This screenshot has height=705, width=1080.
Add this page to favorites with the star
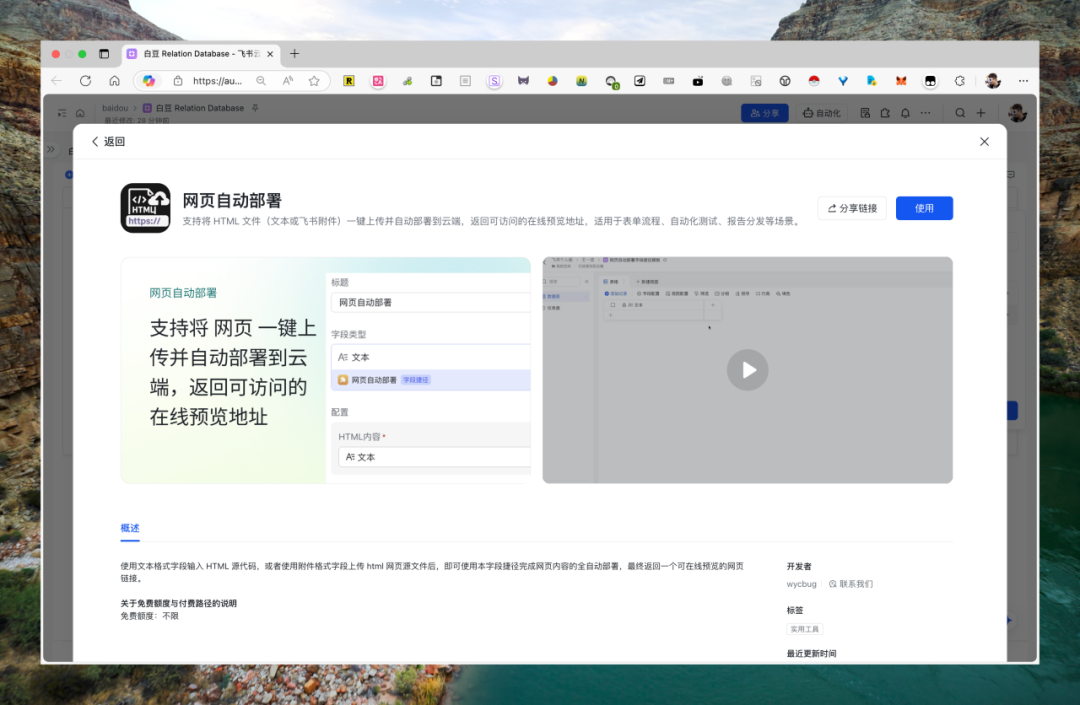314,81
